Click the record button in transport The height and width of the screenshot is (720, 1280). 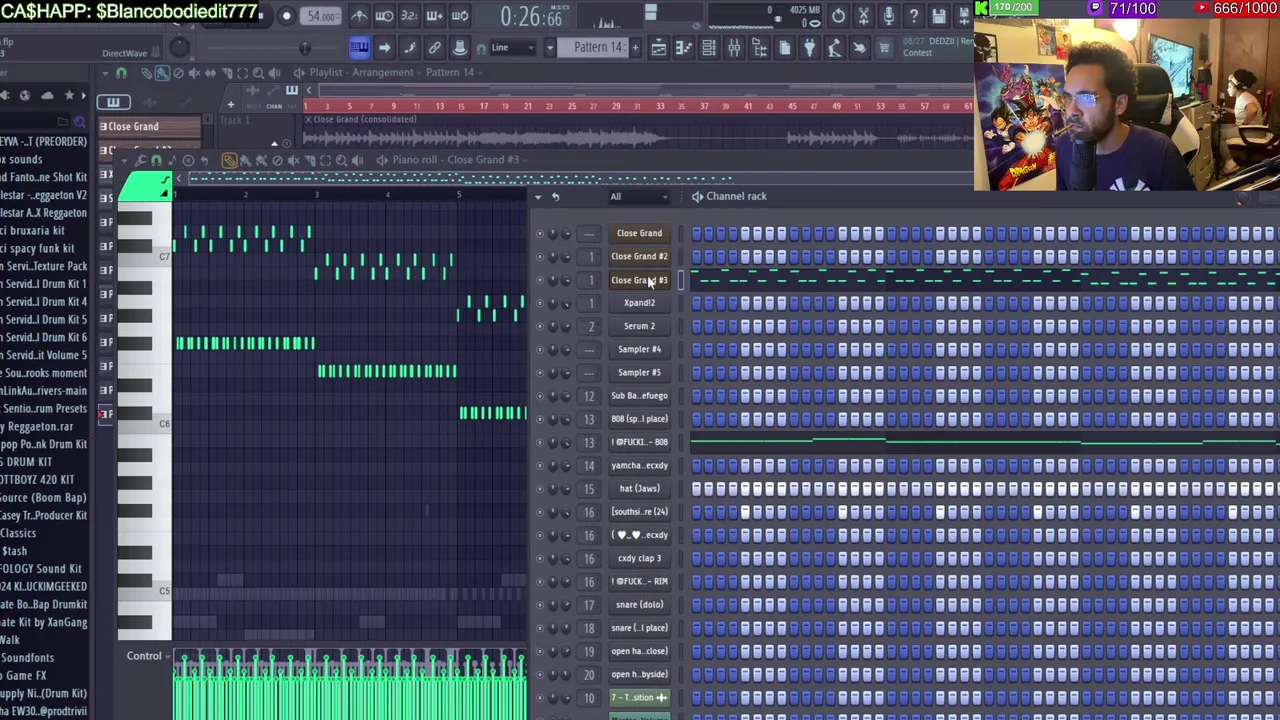[286, 16]
